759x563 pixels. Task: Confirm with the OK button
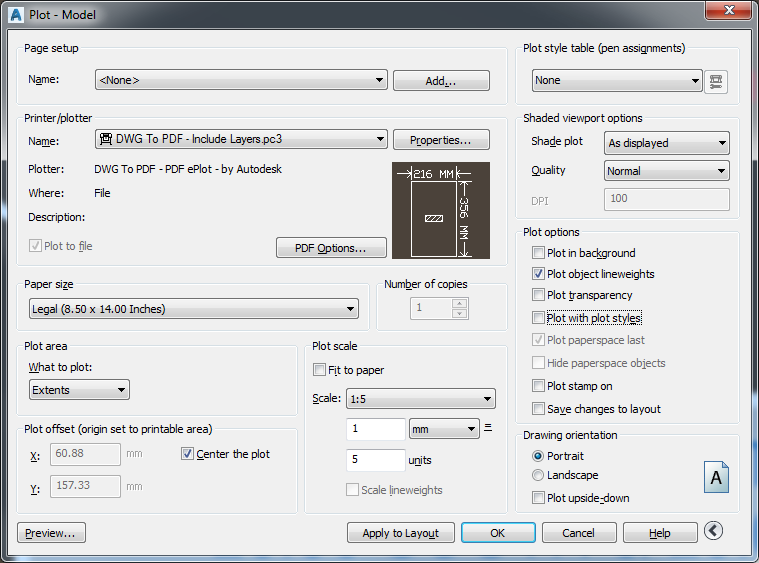pyautogui.click(x=498, y=533)
